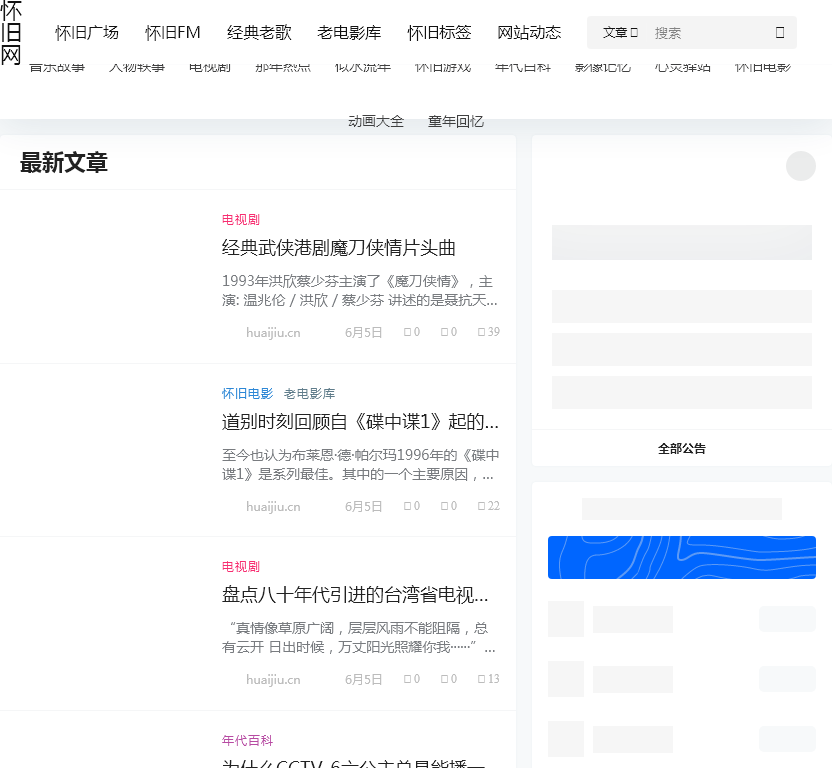
Task: Go to 怀旧FM in the top navigation
Action: tap(173, 32)
